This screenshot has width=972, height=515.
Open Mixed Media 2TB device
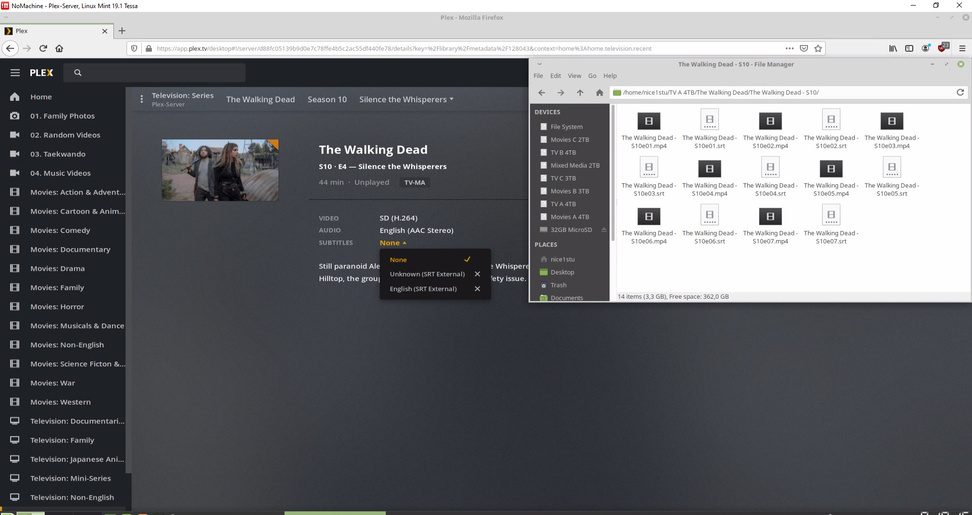tap(575, 165)
